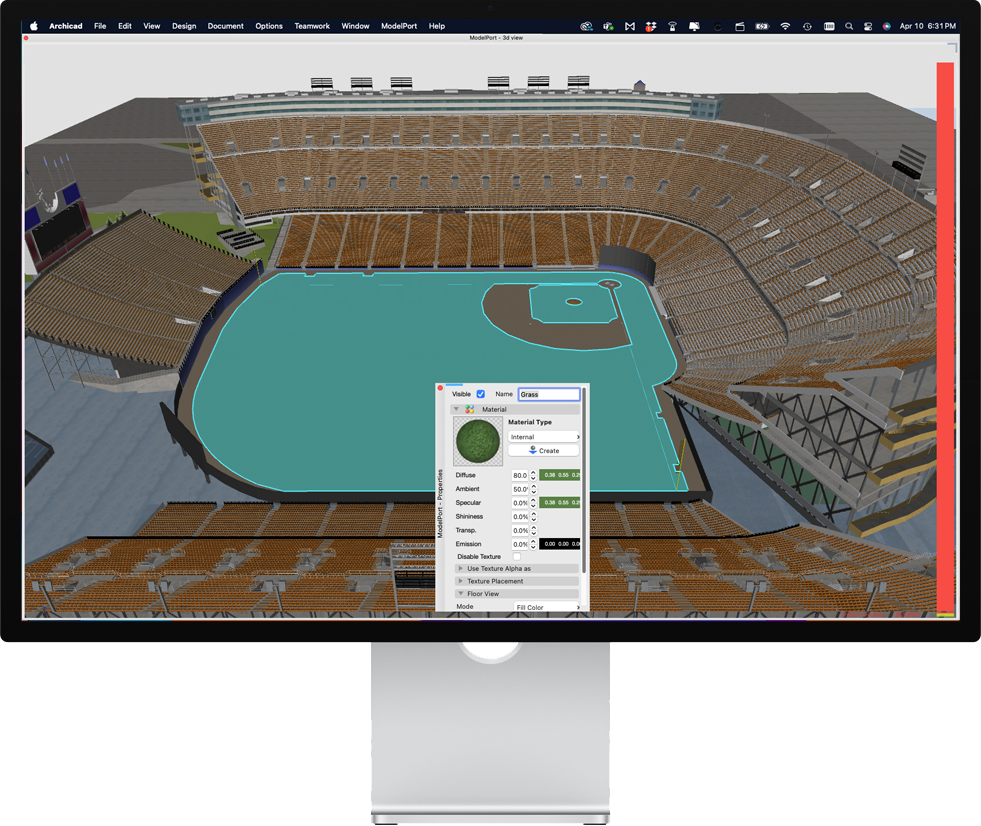Open Control Center icon
This screenshot has height=826, width=981.
[868, 26]
